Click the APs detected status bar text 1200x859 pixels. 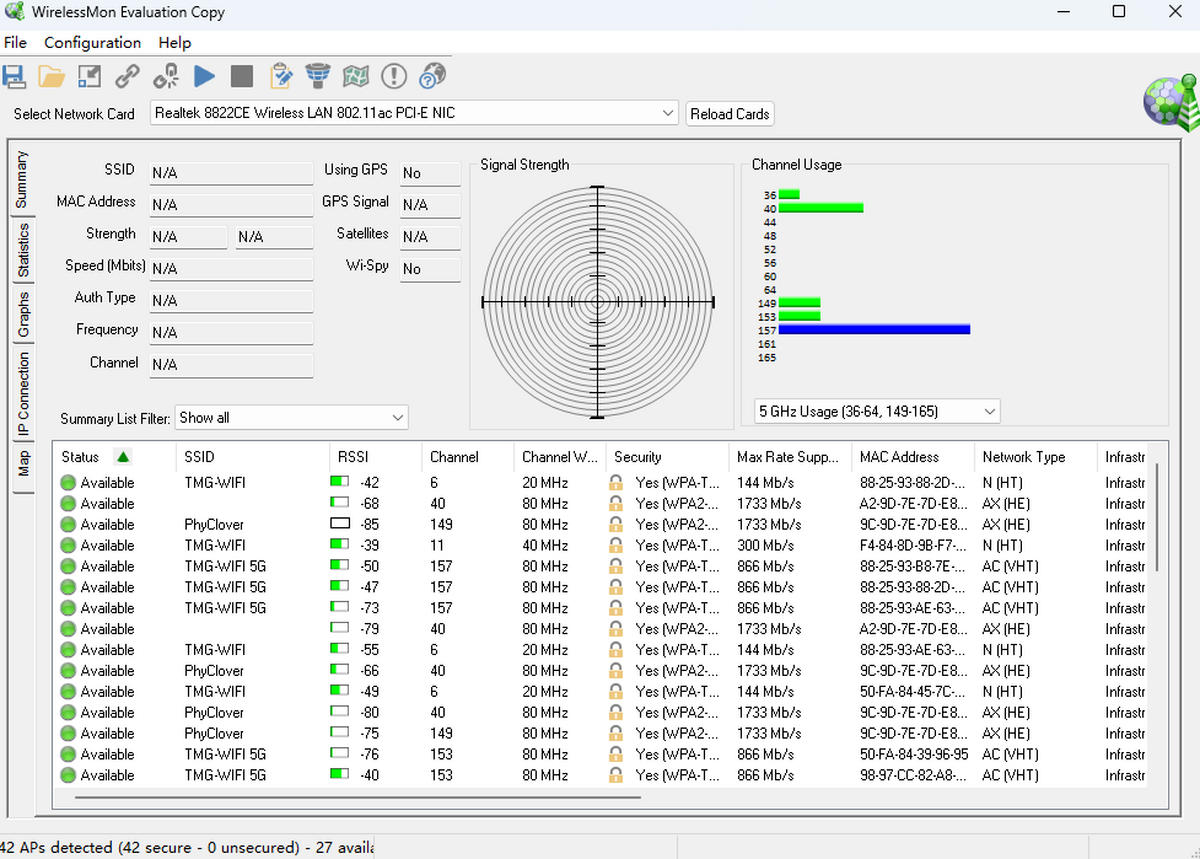pyautogui.click(x=187, y=847)
